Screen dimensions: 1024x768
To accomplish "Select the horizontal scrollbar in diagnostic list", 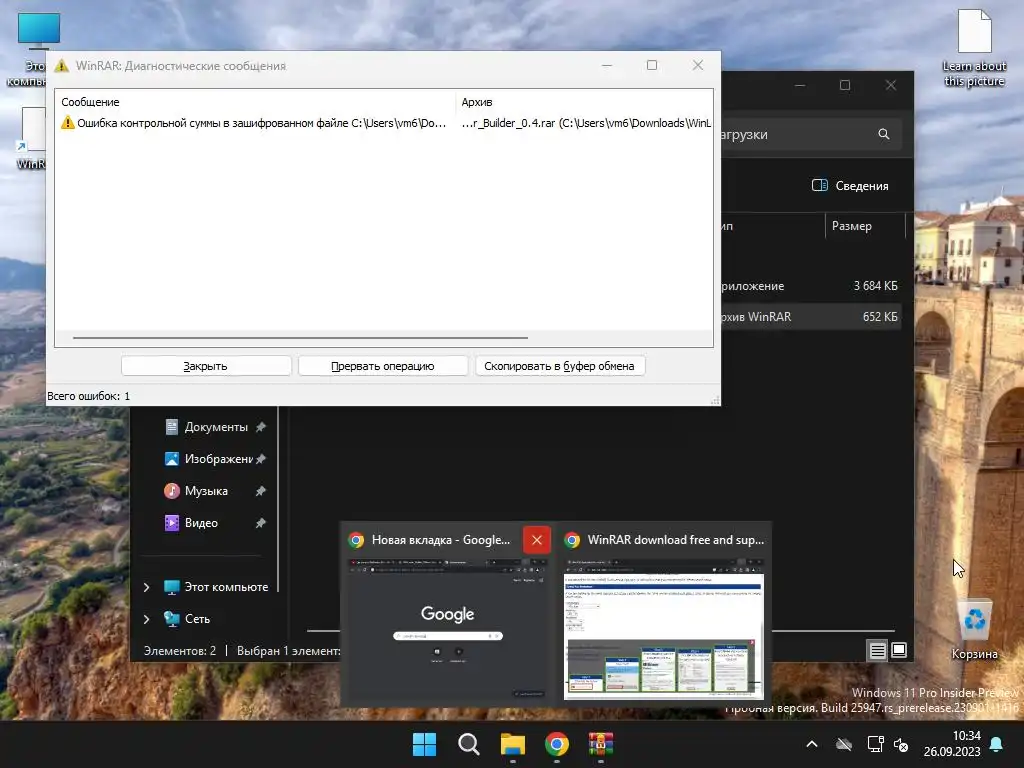I will click(x=300, y=338).
